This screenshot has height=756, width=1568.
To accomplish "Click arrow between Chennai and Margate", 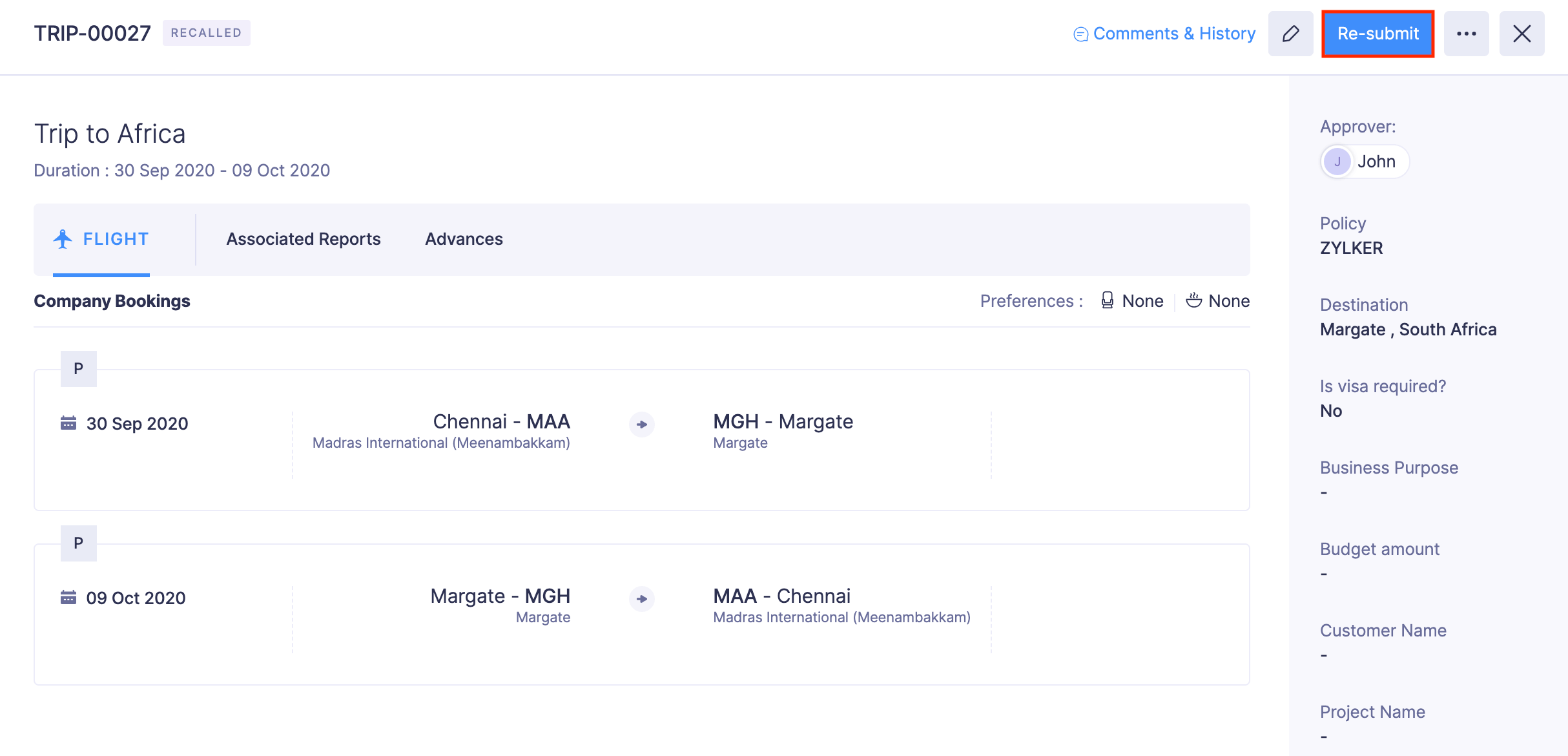I will click(x=642, y=425).
